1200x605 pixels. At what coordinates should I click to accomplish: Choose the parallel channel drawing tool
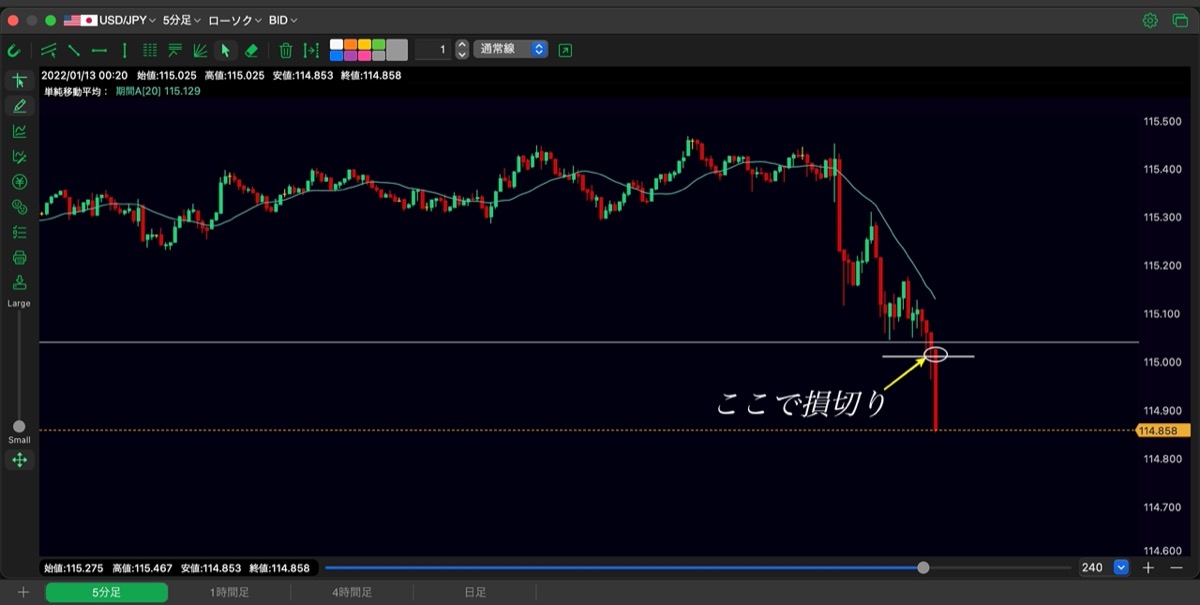(48, 50)
